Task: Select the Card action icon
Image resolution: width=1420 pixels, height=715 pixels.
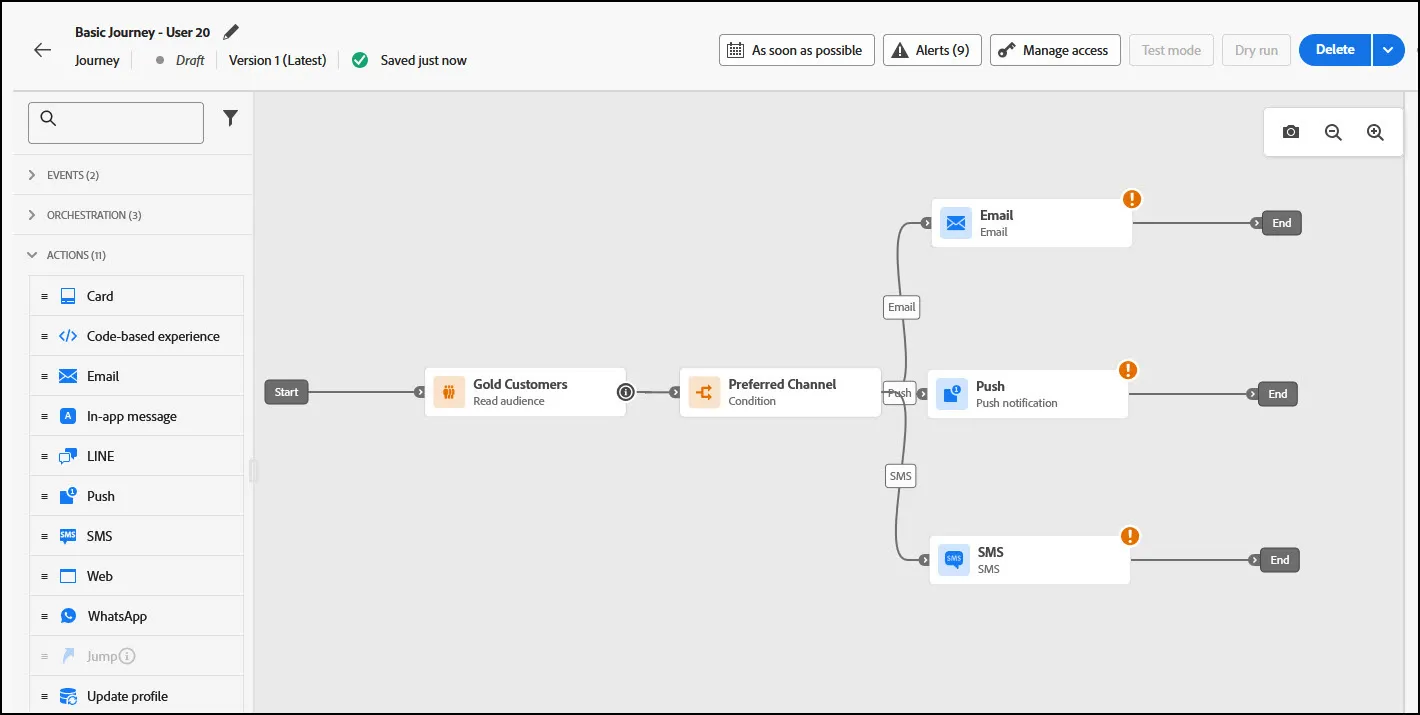Action: click(68, 296)
